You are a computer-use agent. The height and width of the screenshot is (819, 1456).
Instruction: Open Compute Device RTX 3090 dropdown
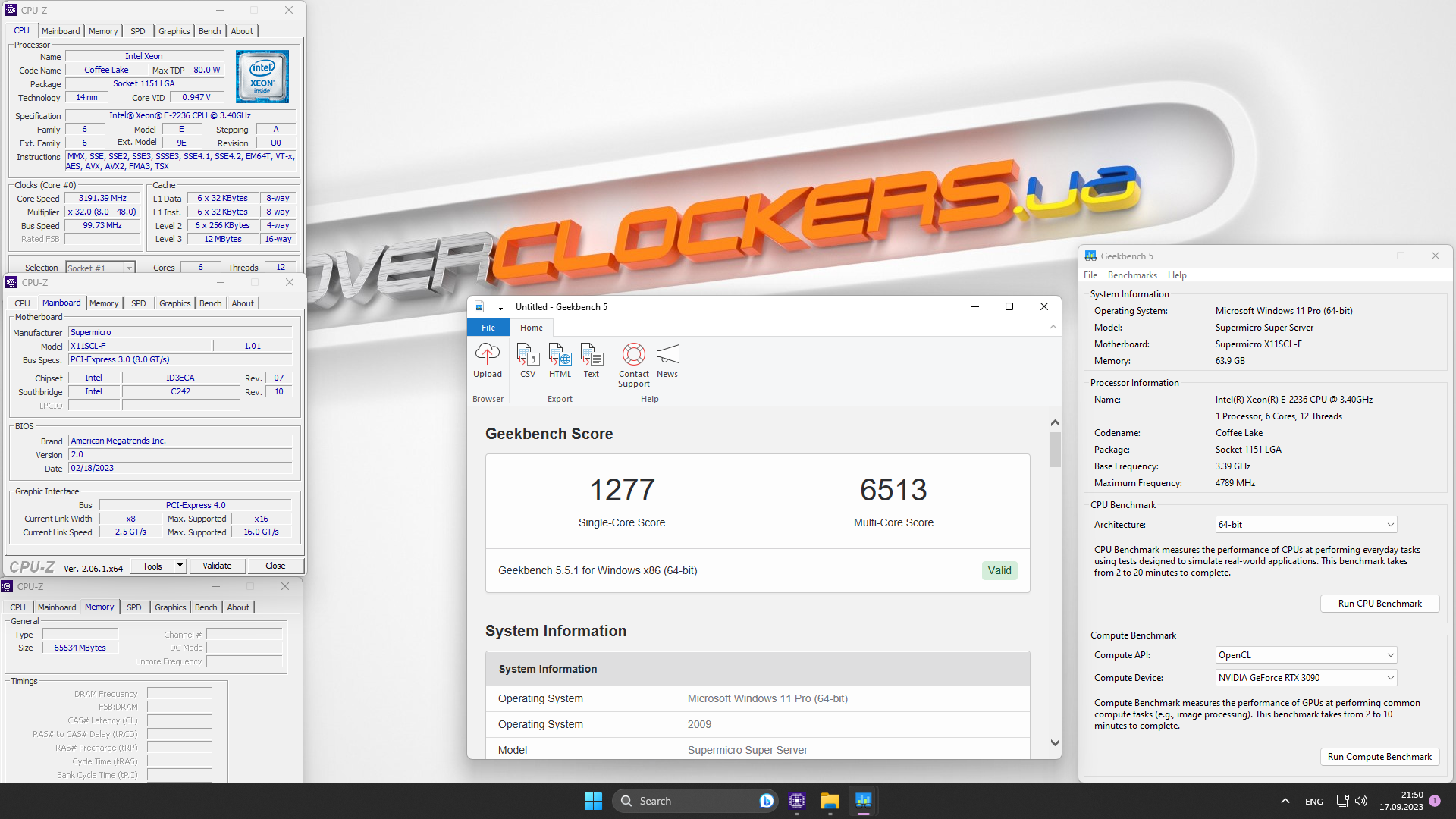tap(1306, 678)
